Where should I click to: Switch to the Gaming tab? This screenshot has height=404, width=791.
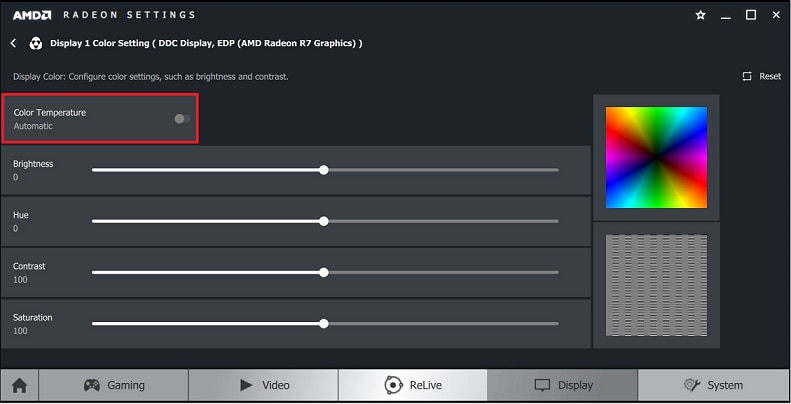pyautogui.click(x=114, y=385)
